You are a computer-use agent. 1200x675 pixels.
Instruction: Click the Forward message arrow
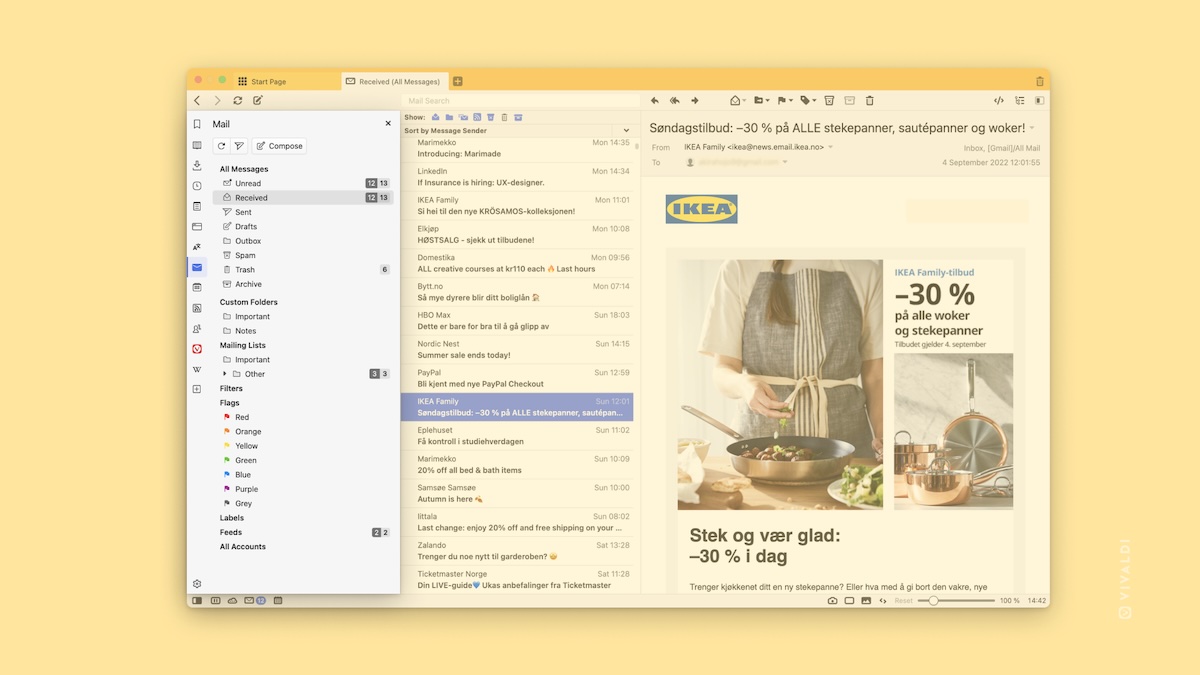pos(695,101)
